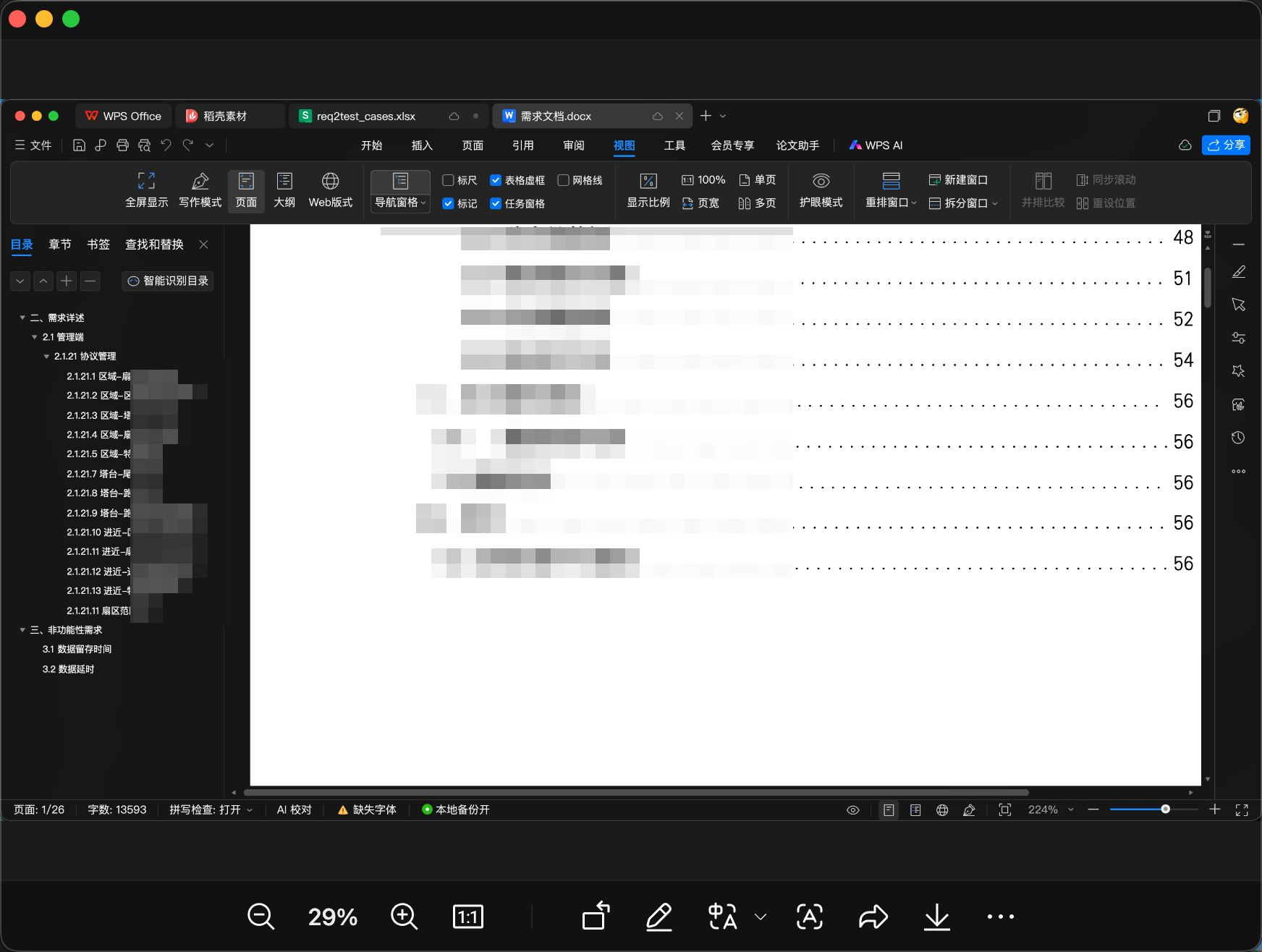This screenshot has height=952, width=1262.
Task: Open the settings sliders icon in right sidebar
Action: click(x=1239, y=338)
